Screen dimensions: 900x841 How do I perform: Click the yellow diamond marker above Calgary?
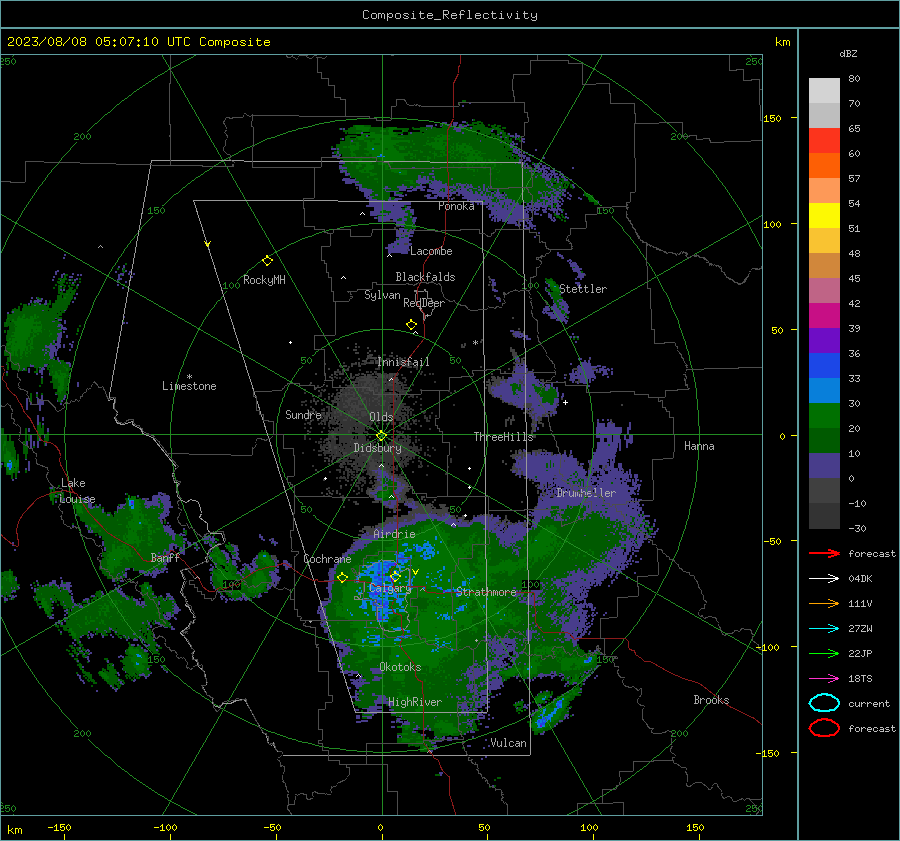point(395,576)
